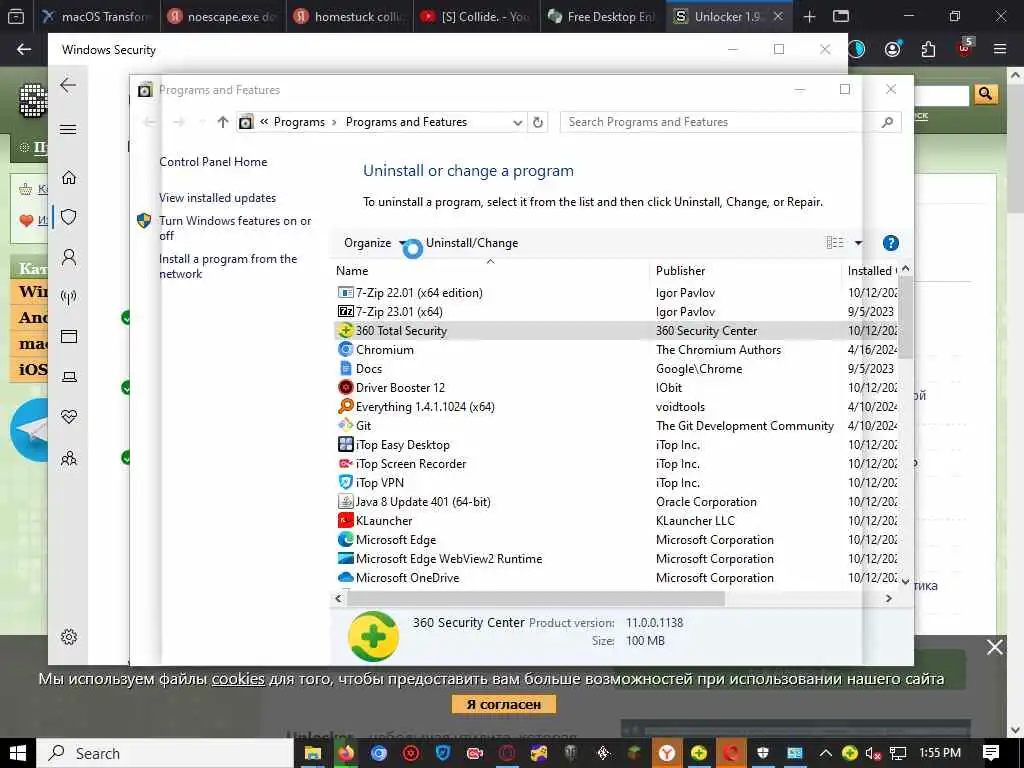
Task: Click the search magnifier in Programs and Features
Action: (887, 122)
